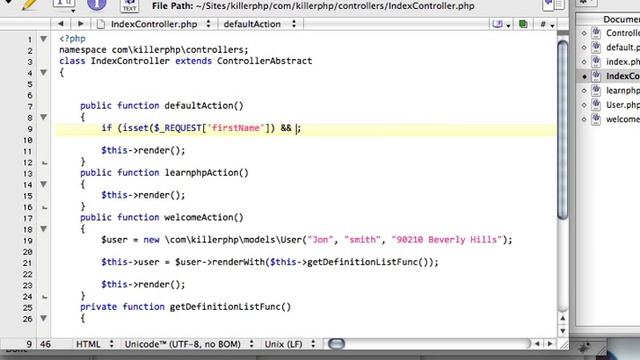Click the horizontal scroll right arrow
Viewport: 640px width, 360px height.
[x=550, y=344]
